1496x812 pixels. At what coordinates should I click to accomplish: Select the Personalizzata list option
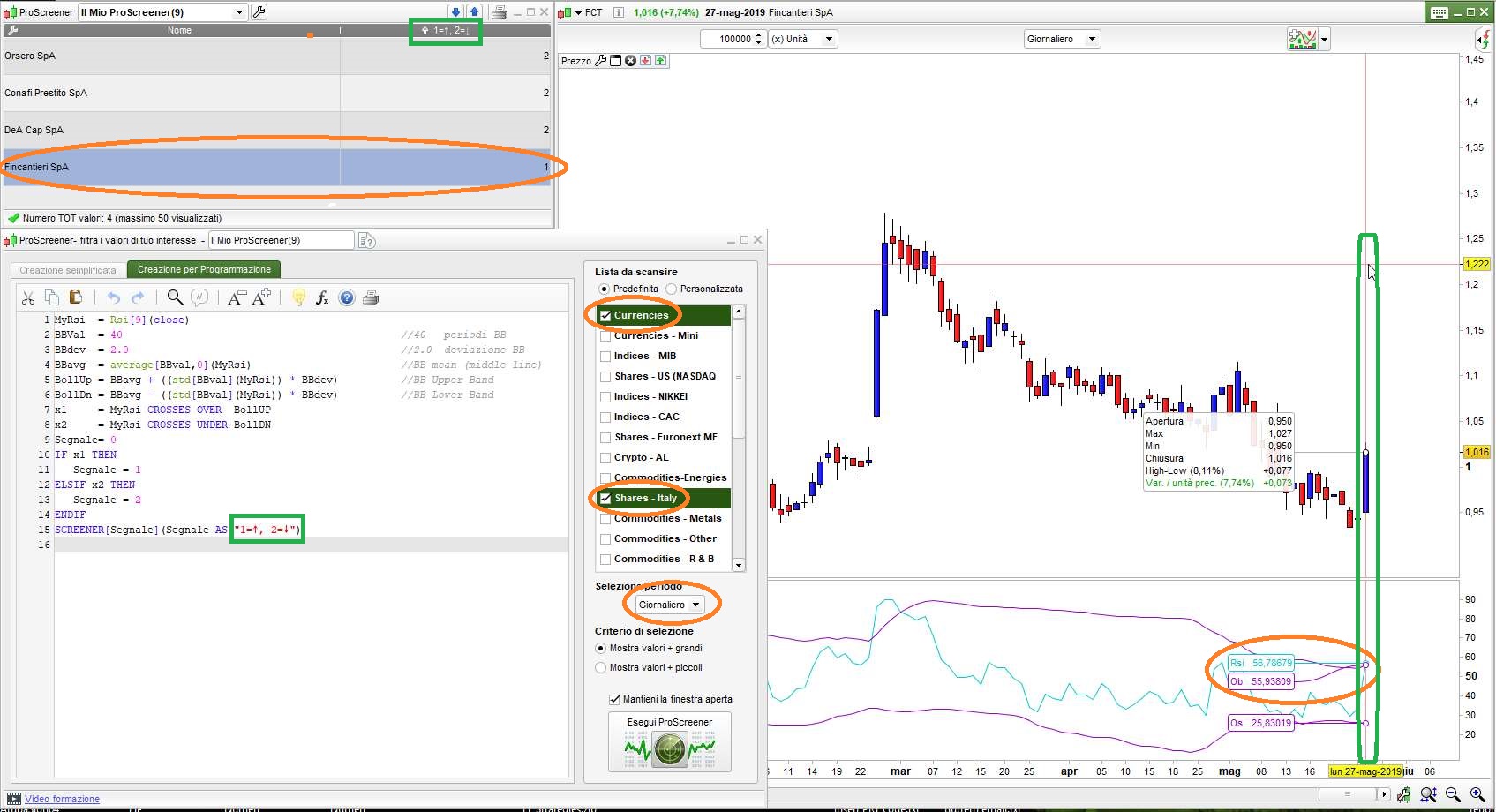pos(672,289)
